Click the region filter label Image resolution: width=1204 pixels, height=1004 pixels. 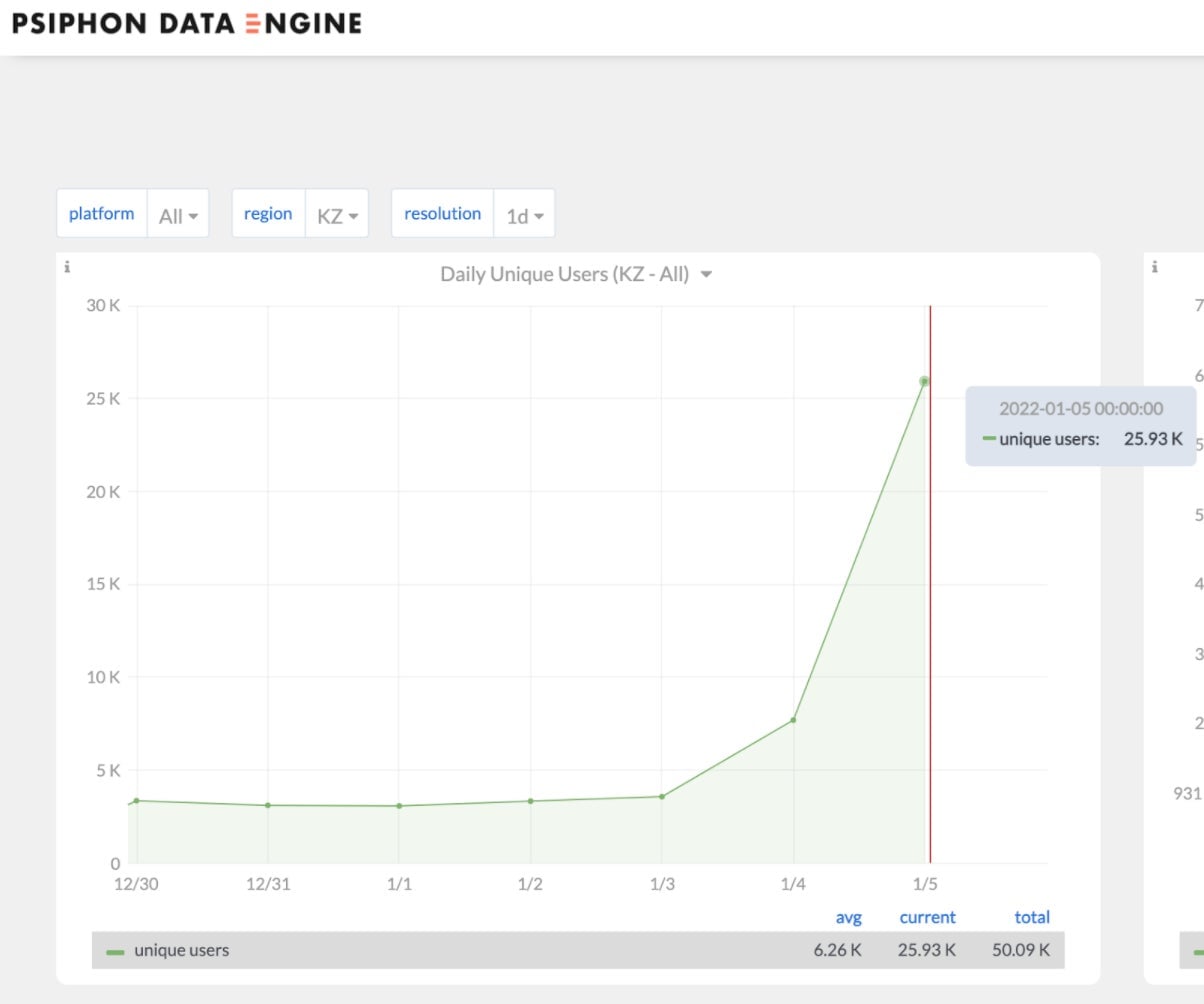[267, 213]
